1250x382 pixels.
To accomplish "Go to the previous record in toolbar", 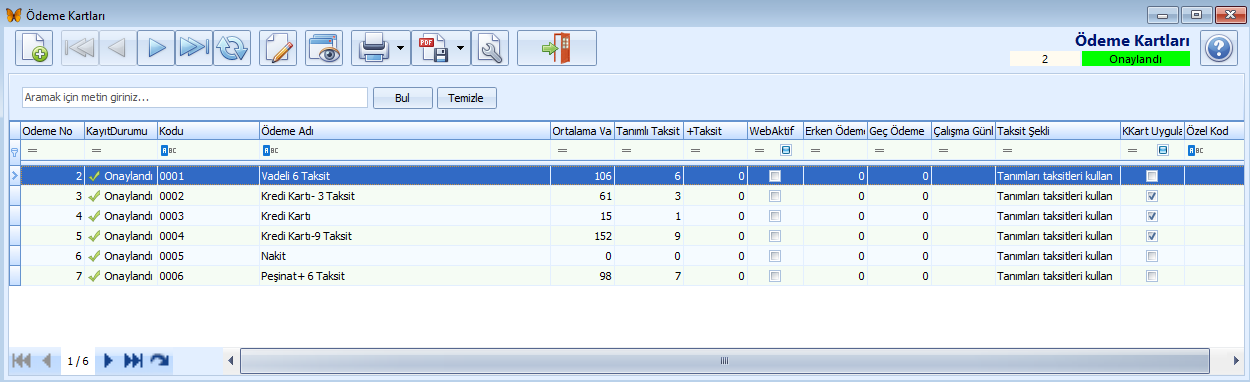I will pos(118,48).
